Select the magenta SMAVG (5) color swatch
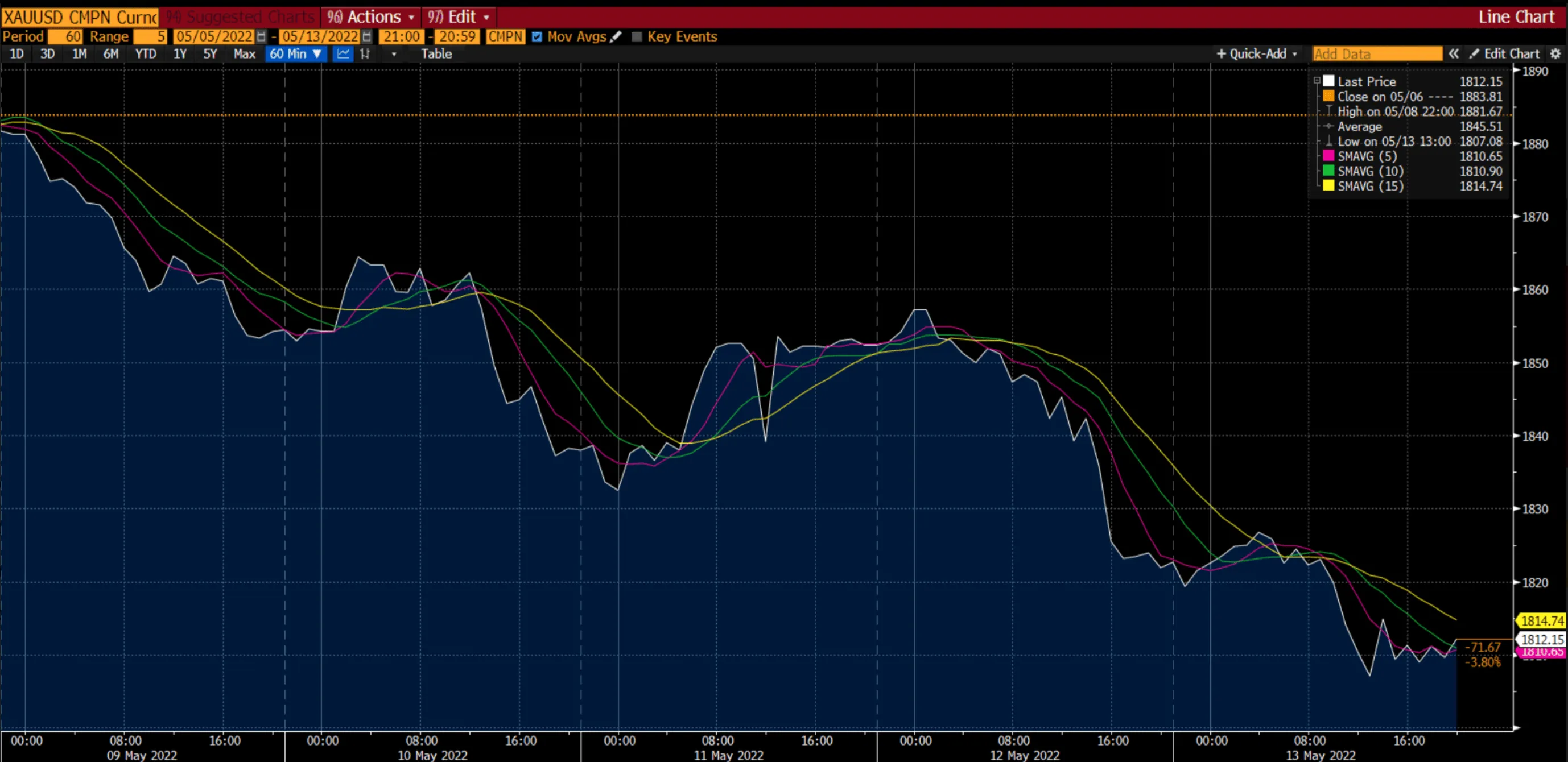This screenshot has height=762, width=1568. coord(1329,156)
